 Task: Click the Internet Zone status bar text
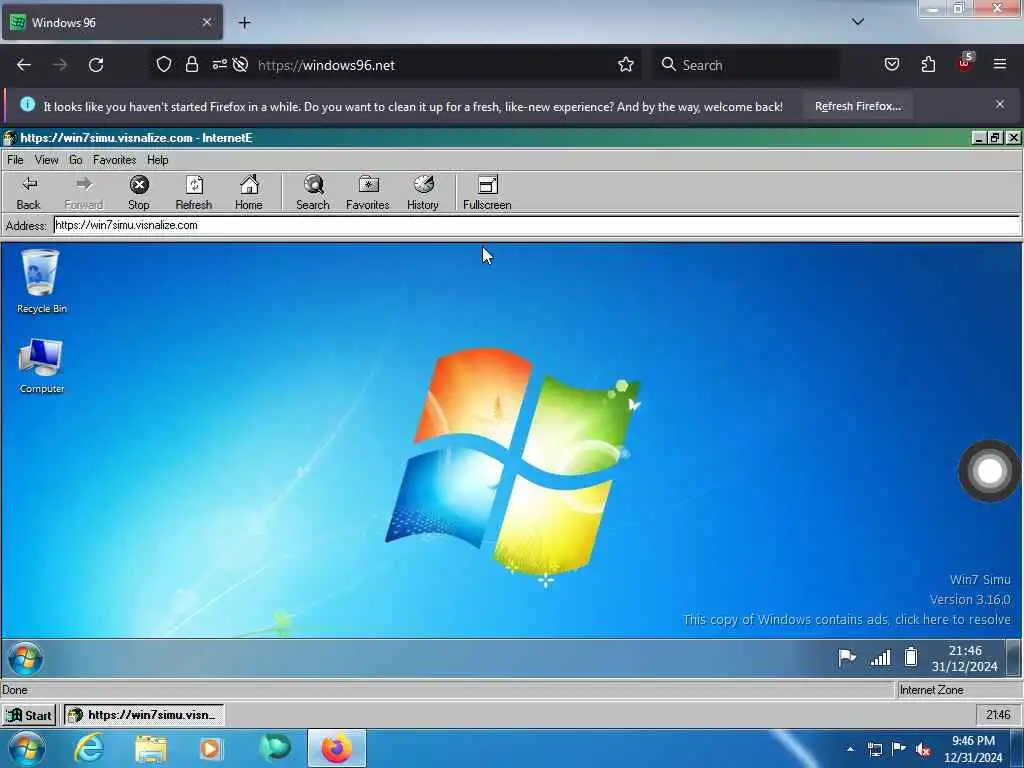click(931, 690)
